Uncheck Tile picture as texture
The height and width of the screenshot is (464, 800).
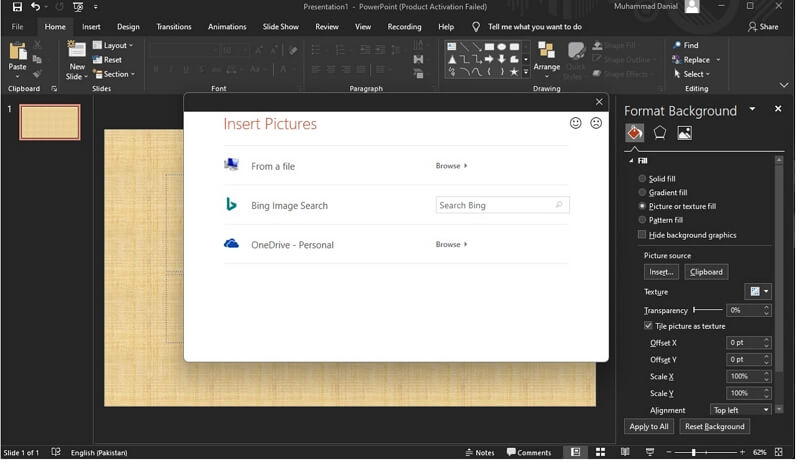click(648, 326)
